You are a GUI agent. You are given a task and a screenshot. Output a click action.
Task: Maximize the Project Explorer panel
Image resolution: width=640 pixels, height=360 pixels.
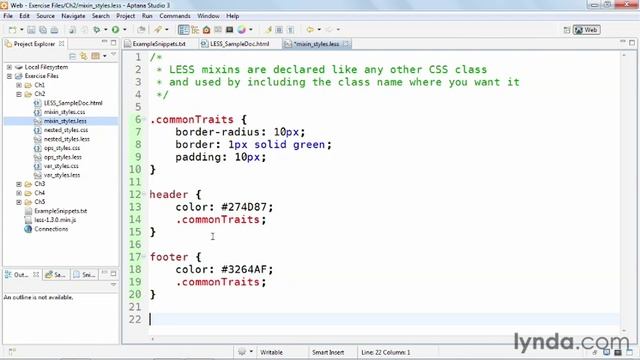pos(113,42)
